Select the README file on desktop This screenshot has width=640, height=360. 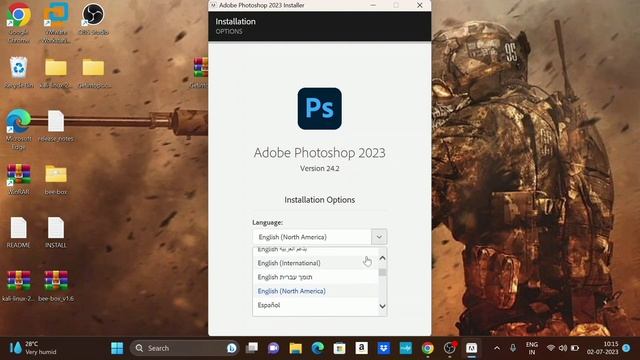pyautogui.click(x=18, y=232)
